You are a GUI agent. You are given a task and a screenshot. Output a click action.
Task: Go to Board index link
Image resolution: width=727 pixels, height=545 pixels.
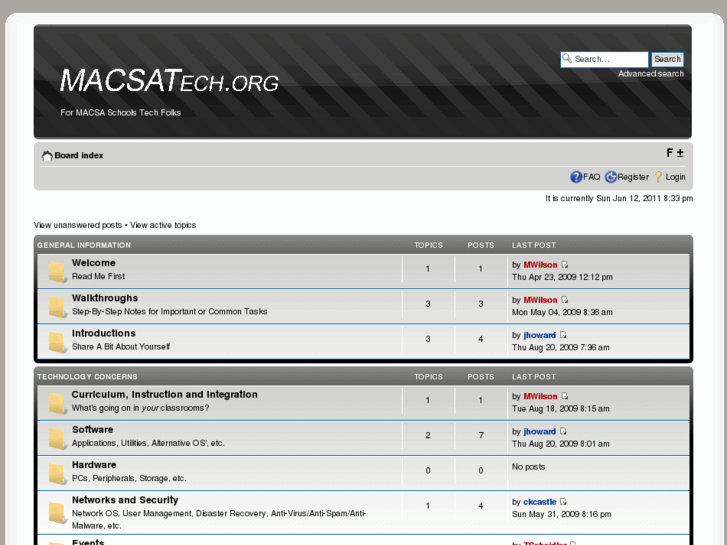point(79,155)
